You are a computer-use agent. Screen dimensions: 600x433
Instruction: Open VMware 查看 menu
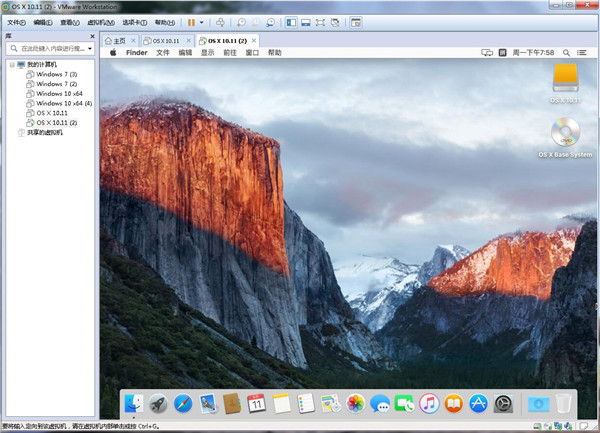[70, 23]
